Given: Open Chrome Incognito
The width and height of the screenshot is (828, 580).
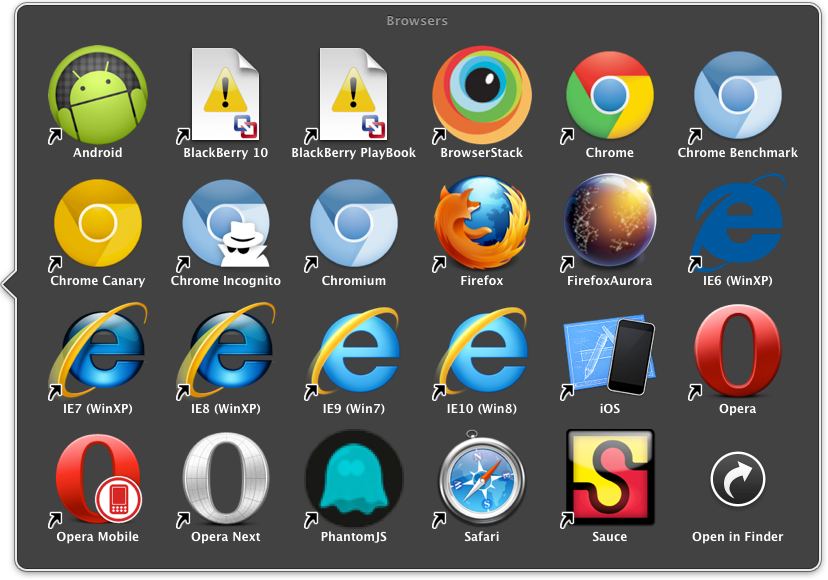Looking at the screenshot, I should [x=224, y=224].
